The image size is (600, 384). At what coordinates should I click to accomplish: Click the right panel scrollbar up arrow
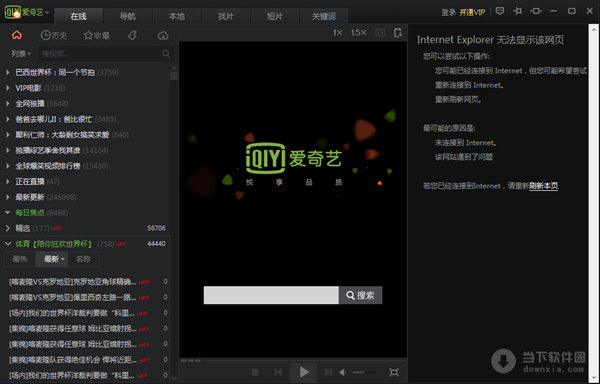[x=594, y=29]
